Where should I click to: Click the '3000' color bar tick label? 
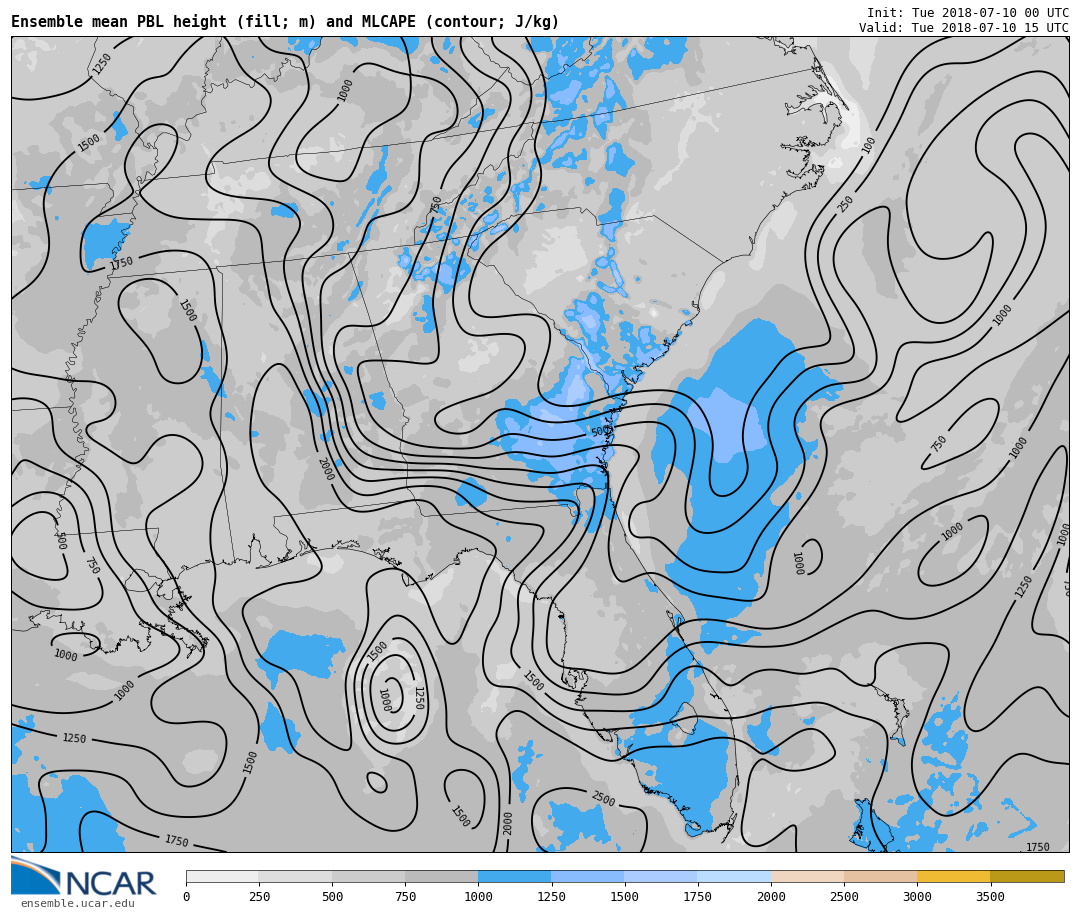[x=917, y=896]
